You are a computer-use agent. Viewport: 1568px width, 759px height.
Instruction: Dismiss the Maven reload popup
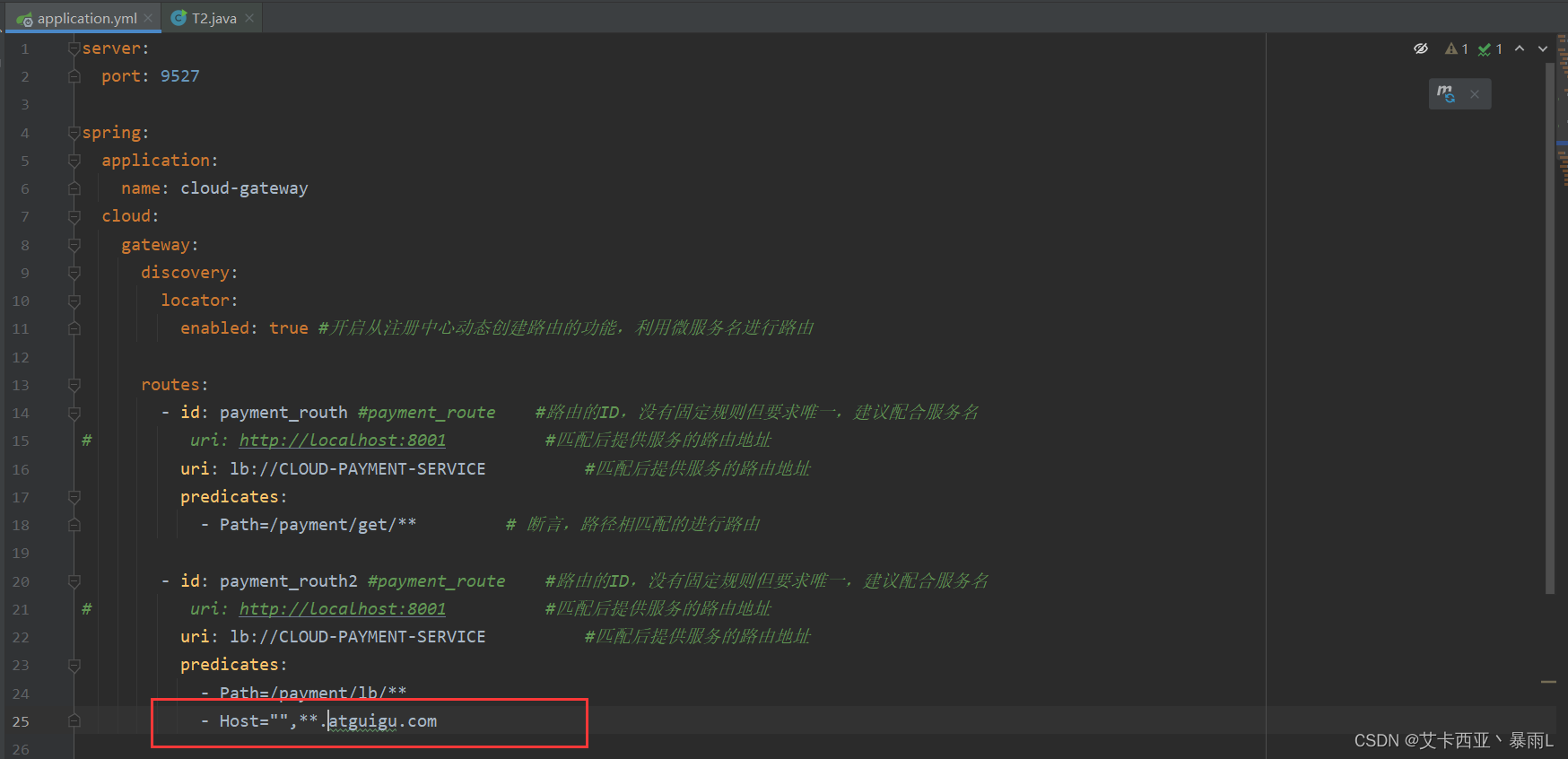click(x=1475, y=94)
